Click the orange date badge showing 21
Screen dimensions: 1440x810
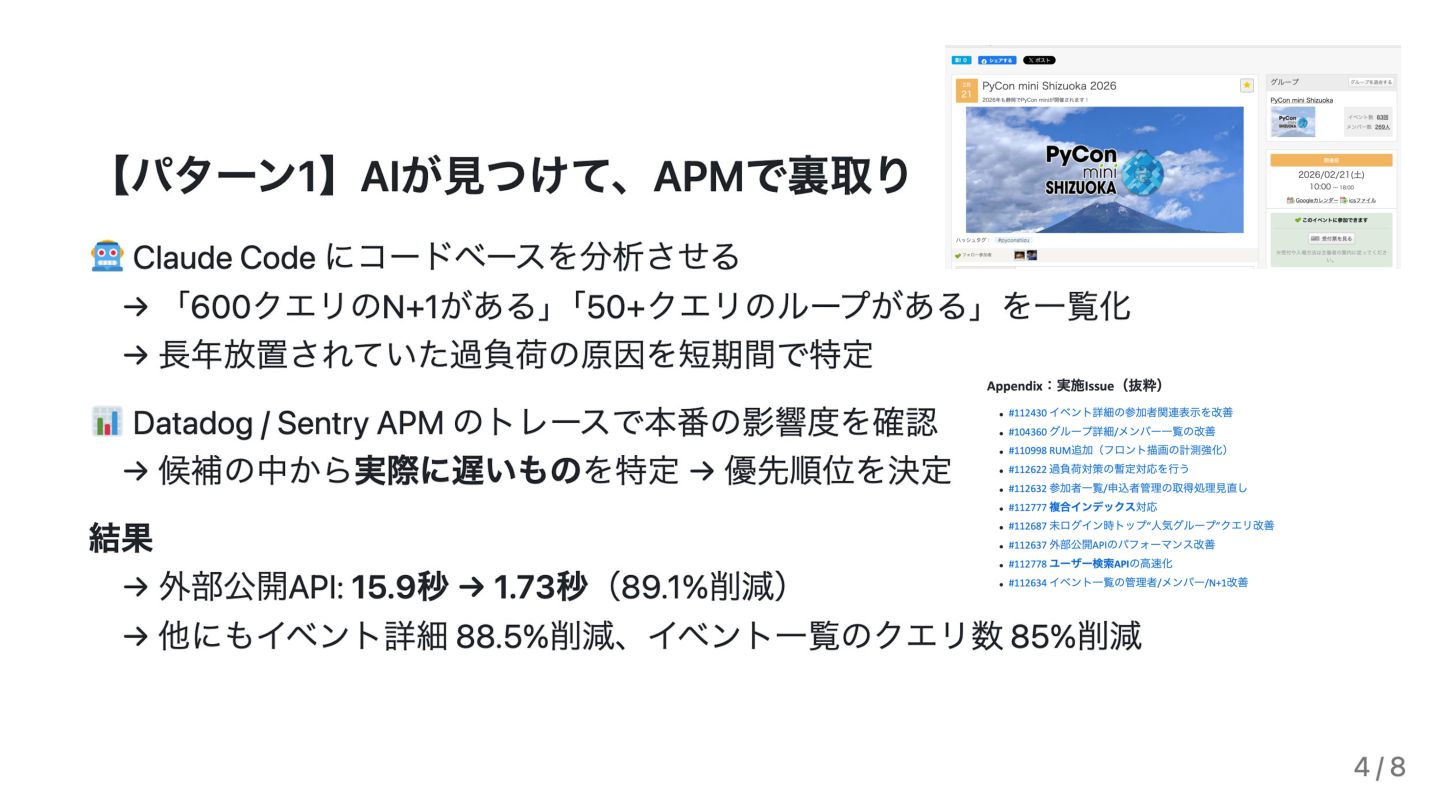(x=967, y=90)
